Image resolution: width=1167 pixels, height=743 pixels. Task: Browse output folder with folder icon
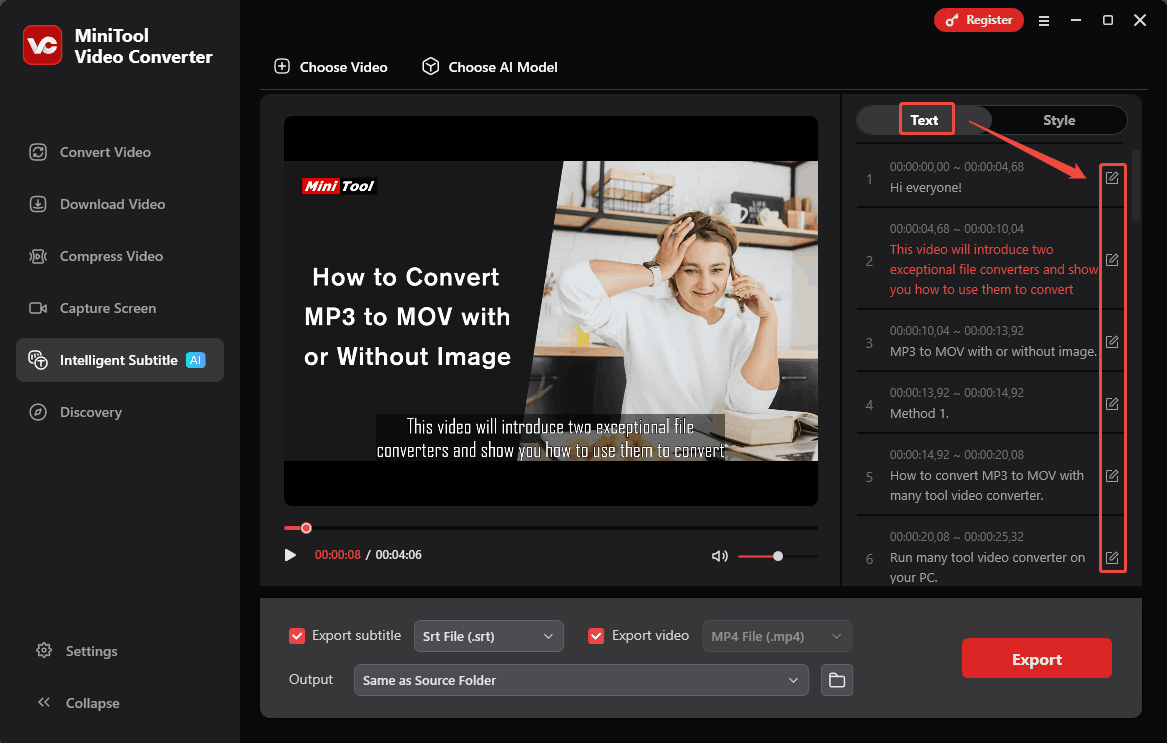[x=837, y=680]
